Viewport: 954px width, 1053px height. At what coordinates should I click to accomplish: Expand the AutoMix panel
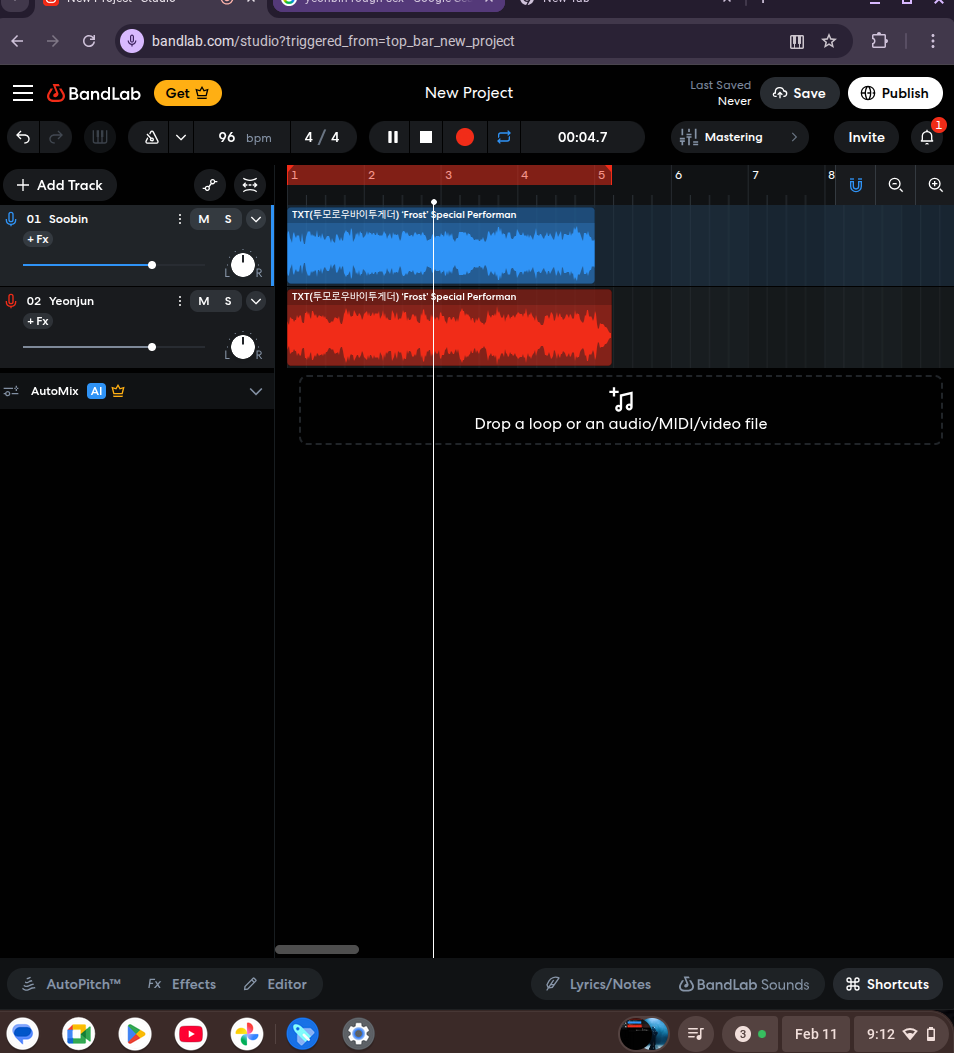[x=256, y=391]
